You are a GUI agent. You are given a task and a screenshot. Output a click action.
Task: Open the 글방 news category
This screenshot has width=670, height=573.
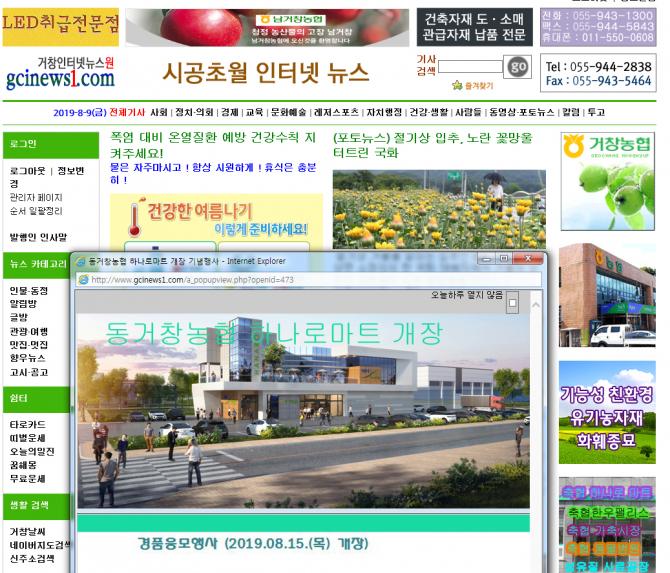(18, 317)
